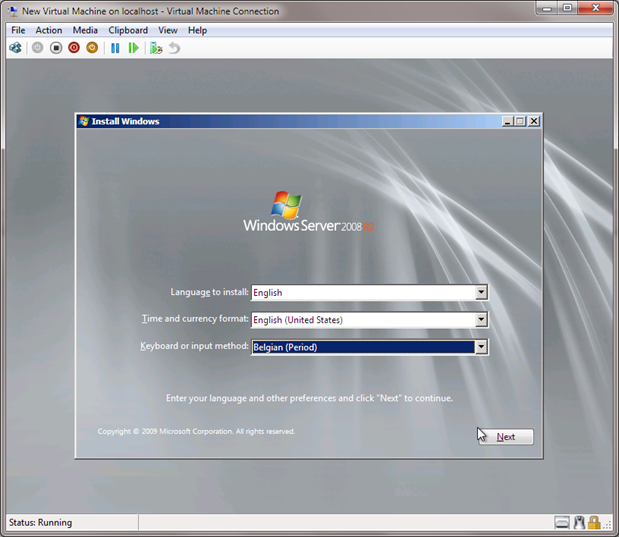The height and width of the screenshot is (537, 619).
Task: Pause the virtual machine
Action: pos(115,48)
